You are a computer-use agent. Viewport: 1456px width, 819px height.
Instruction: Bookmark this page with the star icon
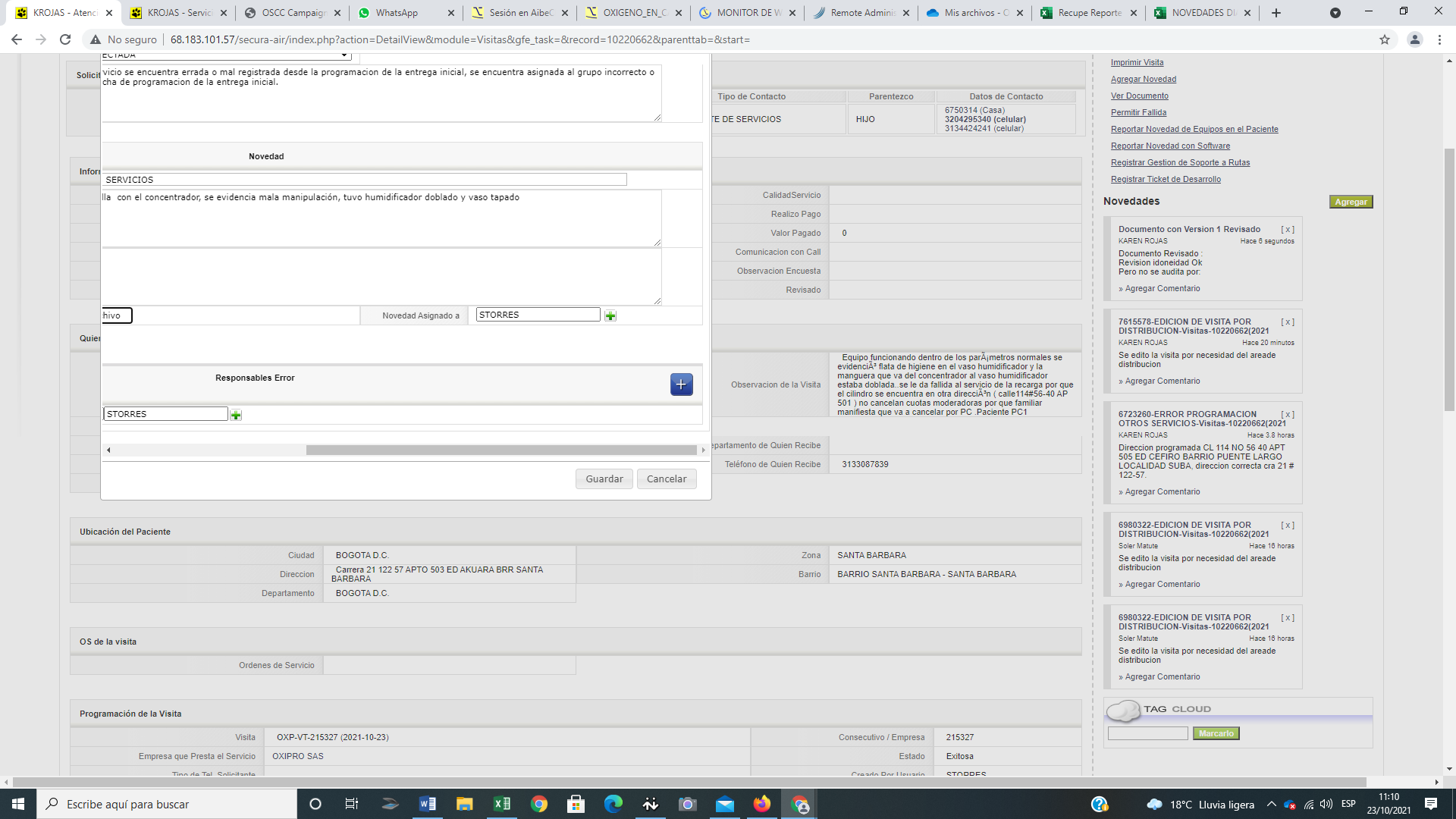point(1385,39)
